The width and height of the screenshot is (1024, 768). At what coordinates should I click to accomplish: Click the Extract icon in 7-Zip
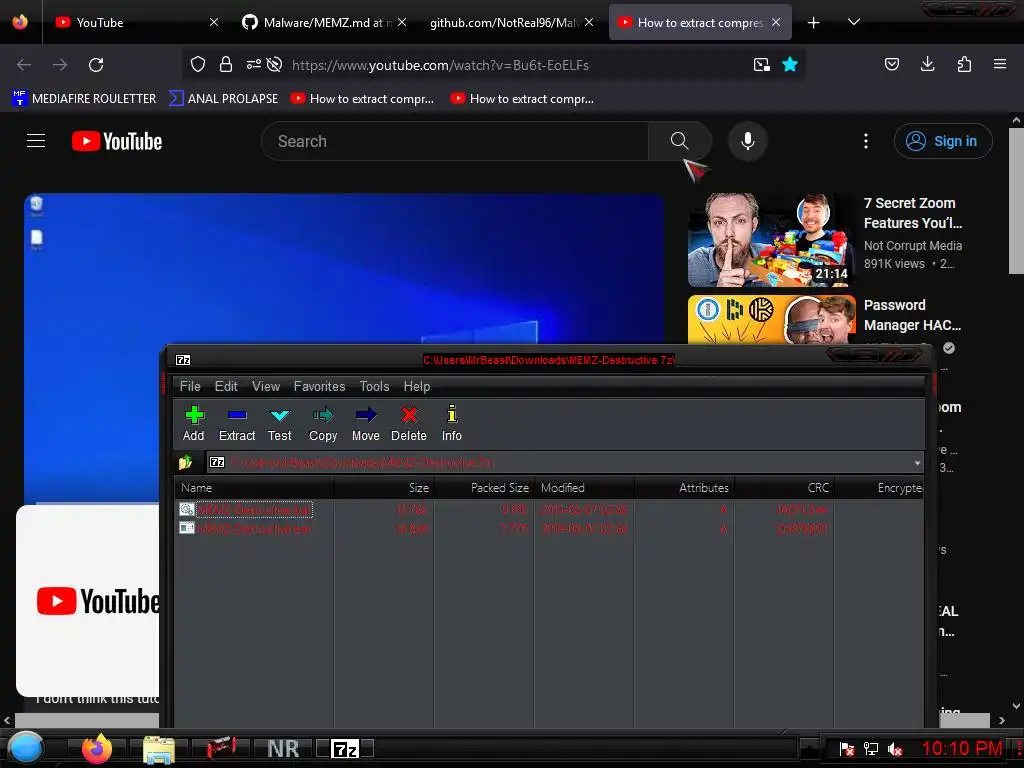(236, 415)
